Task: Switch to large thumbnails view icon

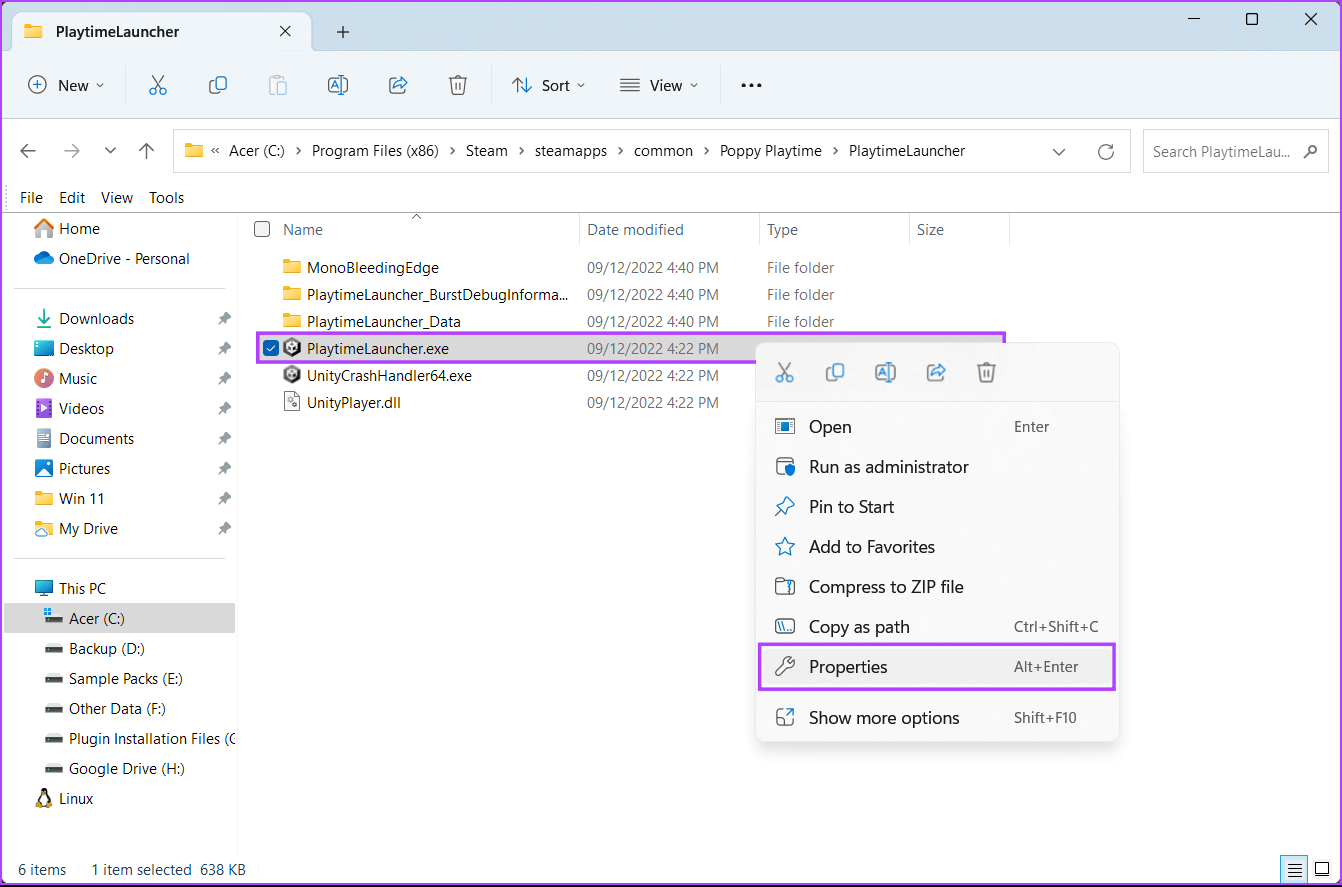Action: pos(1320,869)
